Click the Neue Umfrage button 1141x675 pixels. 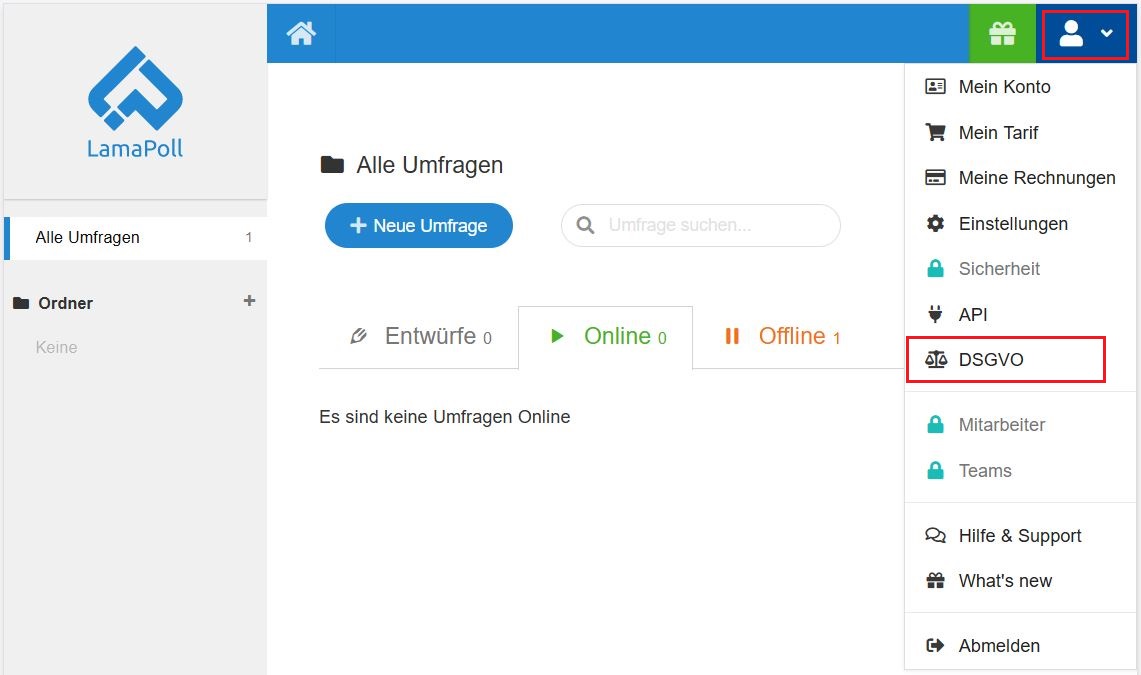pyautogui.click(x=418, y=226)
